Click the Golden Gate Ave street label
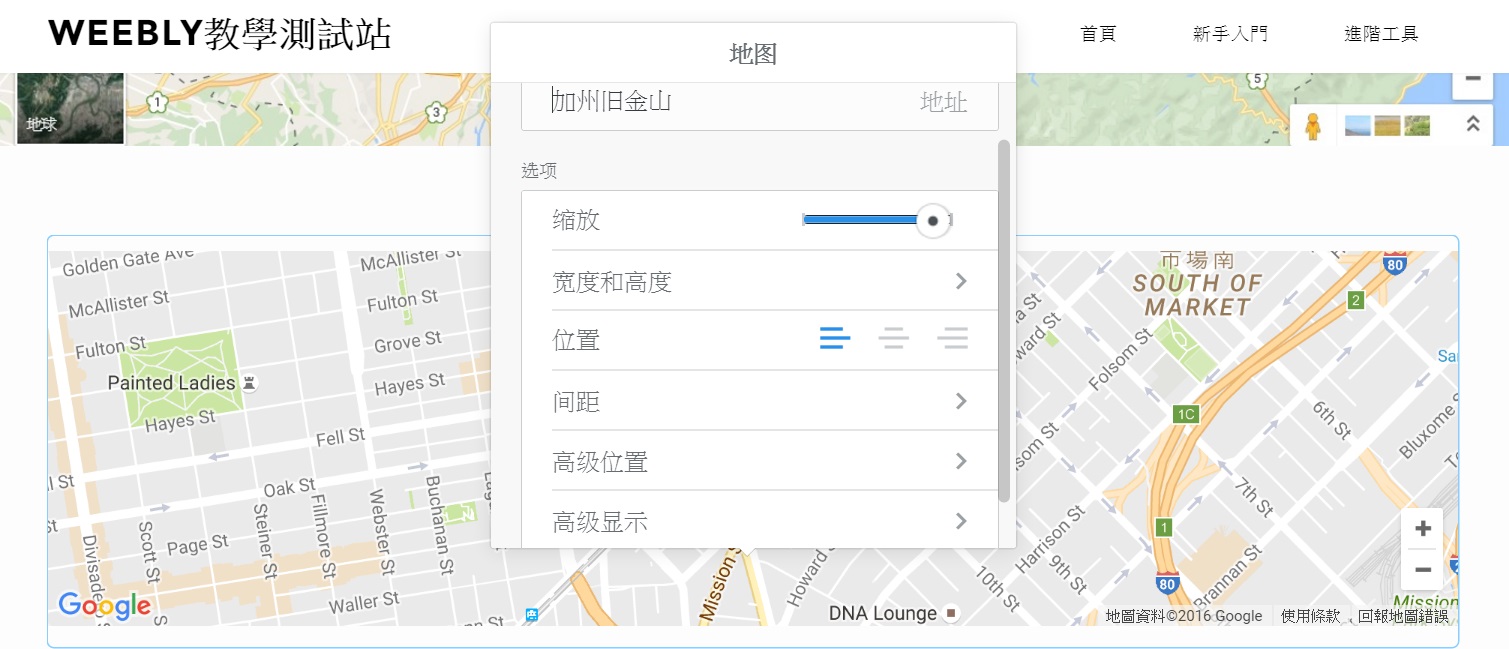The width and height of the screenshot is (1509, 649). (x=128, y=261)
